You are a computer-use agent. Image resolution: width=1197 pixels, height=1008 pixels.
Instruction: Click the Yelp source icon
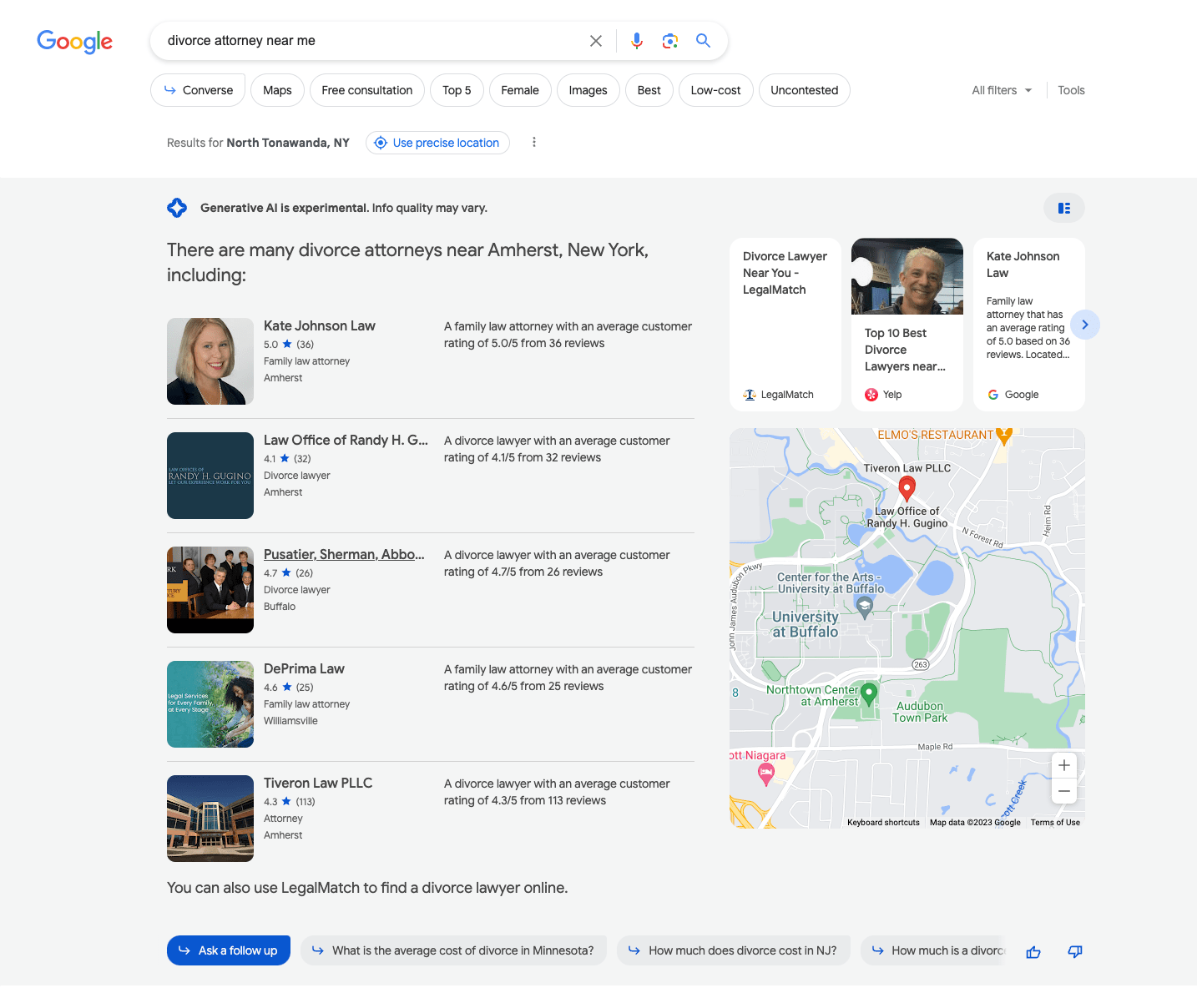tap(871, 395)
